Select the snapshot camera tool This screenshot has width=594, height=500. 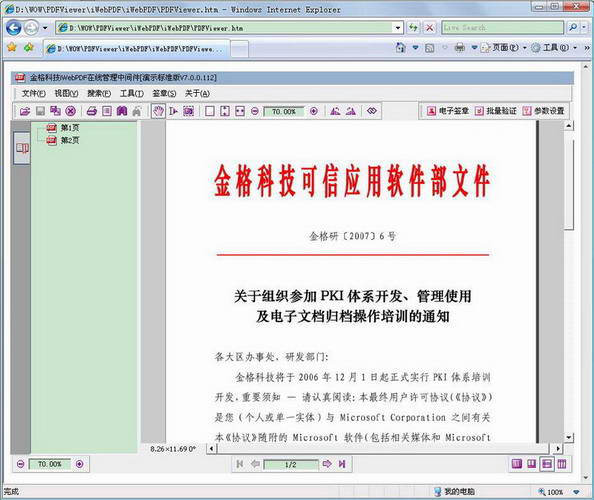[x=189, y=111]
